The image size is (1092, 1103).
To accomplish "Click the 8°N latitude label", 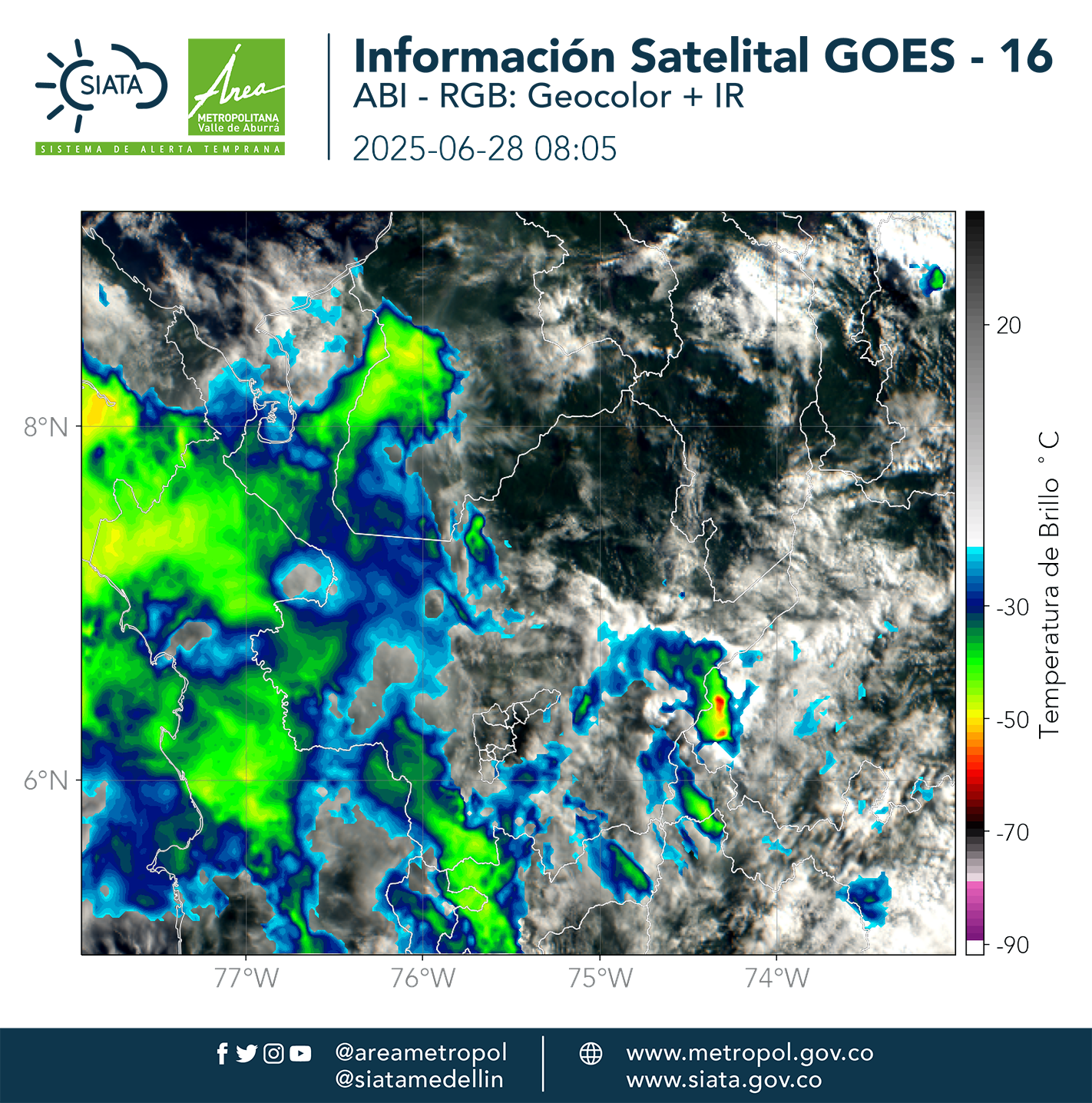I will [x=46, y=427].
